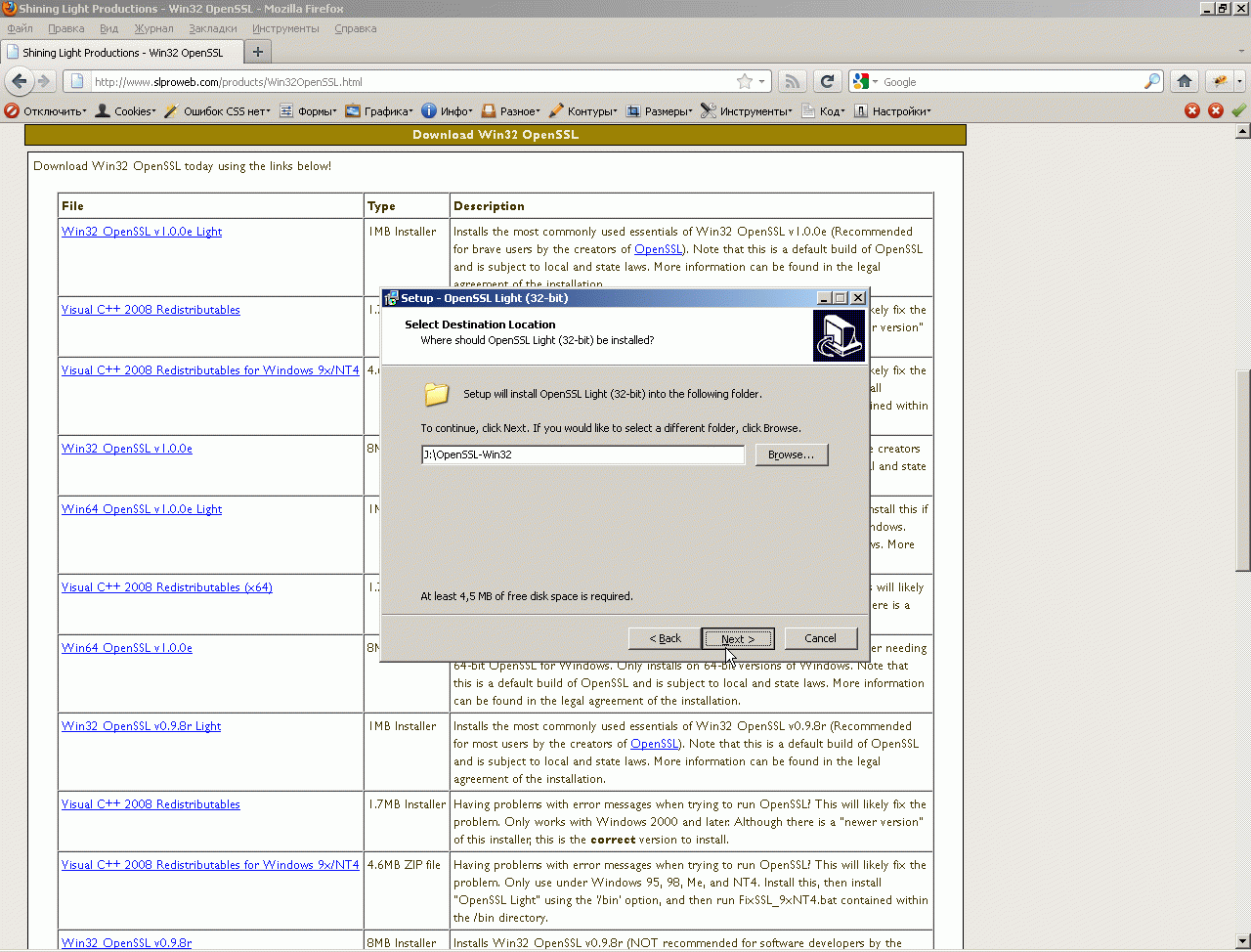Click the "At least 4,5 MB" disk space text

(527, 596)
